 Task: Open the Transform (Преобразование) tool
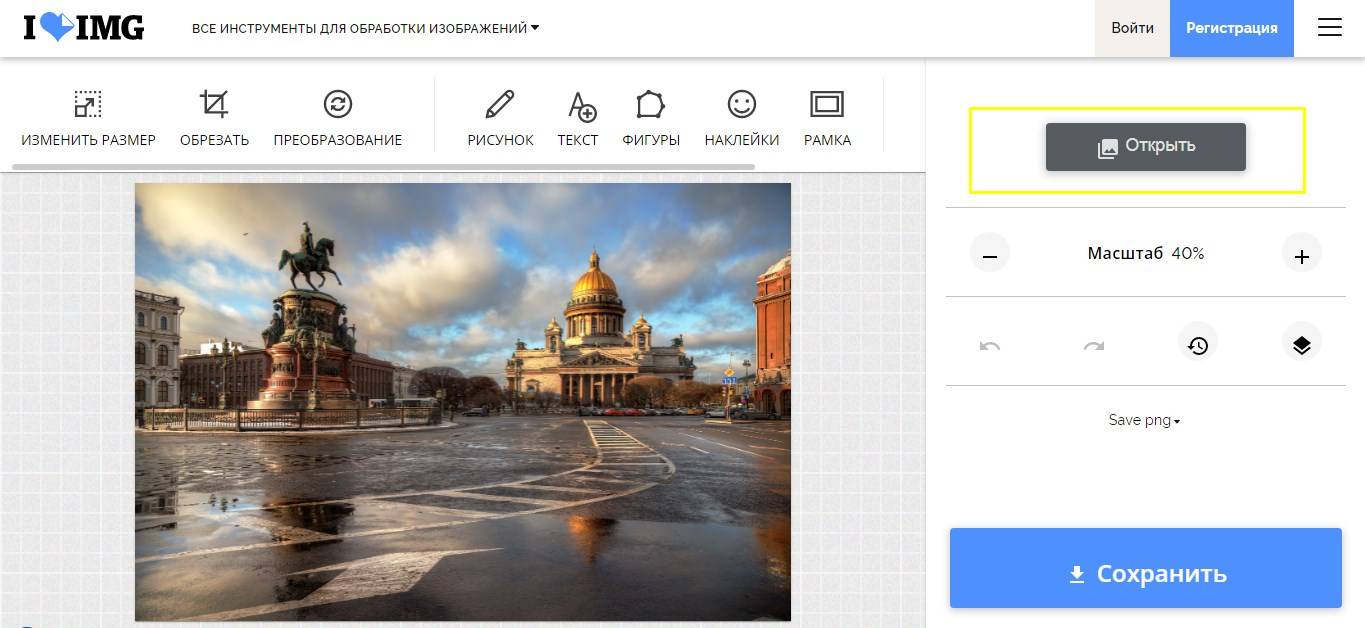point(338,118)
